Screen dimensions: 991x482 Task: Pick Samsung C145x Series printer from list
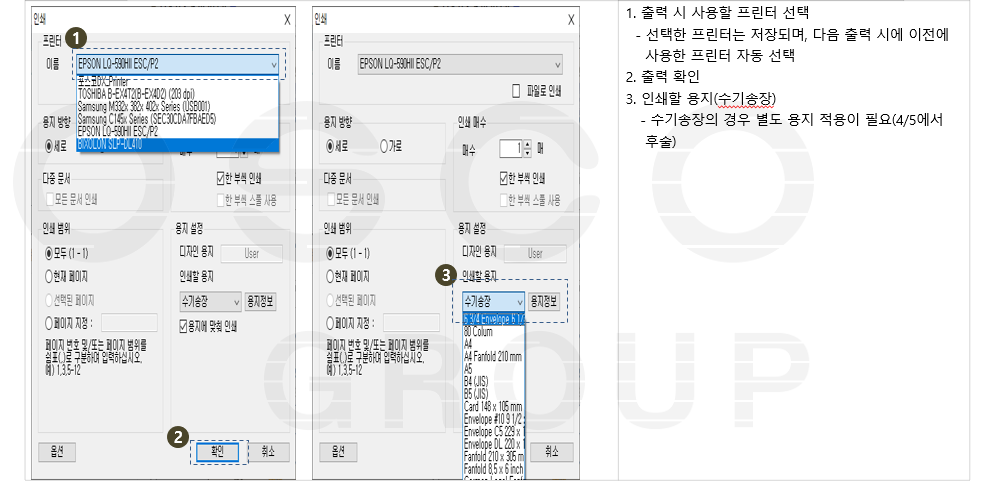tap(147, 119)
